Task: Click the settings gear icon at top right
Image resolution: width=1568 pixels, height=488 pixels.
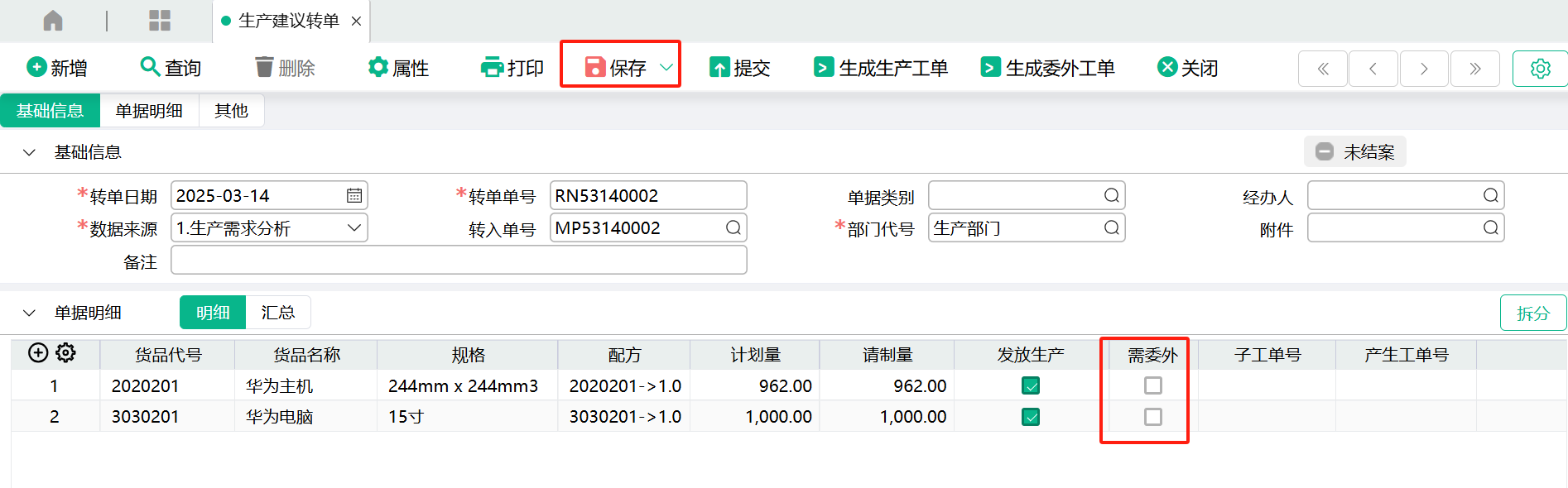Action: coord(1540,69)
